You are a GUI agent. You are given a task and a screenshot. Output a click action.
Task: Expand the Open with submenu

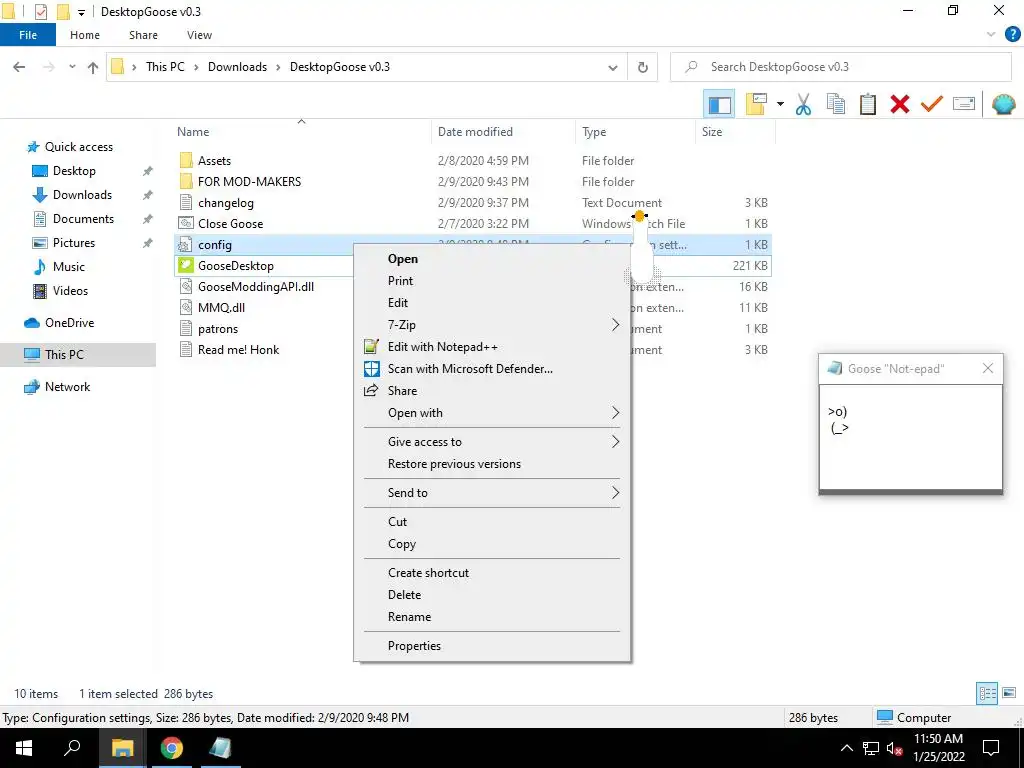(492, 413)
